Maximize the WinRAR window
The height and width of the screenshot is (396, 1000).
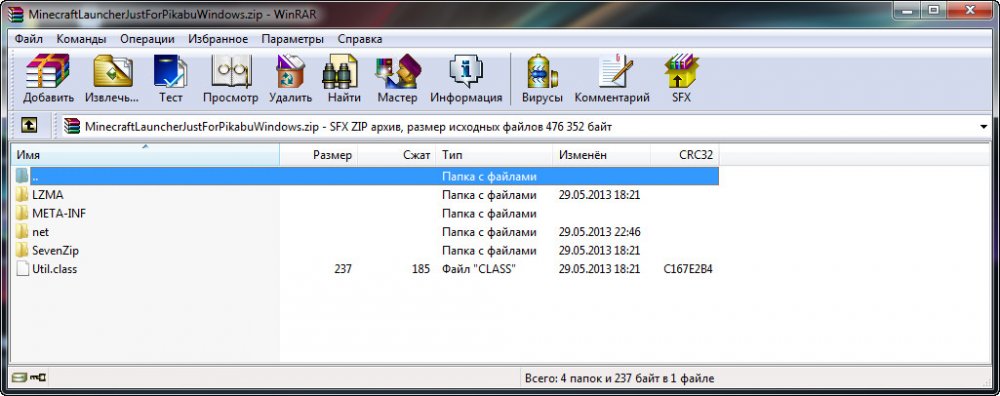(933, 10)
